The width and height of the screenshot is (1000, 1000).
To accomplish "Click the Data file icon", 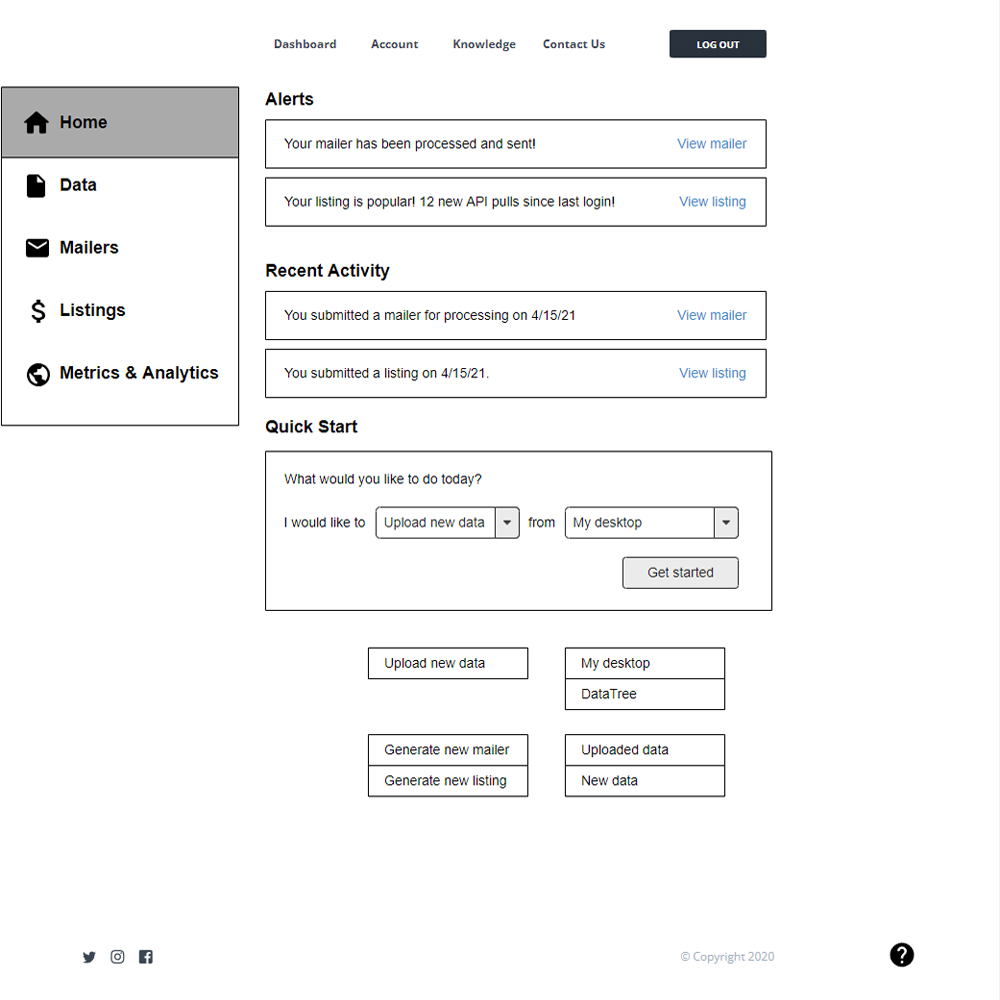I will point(36,186).
